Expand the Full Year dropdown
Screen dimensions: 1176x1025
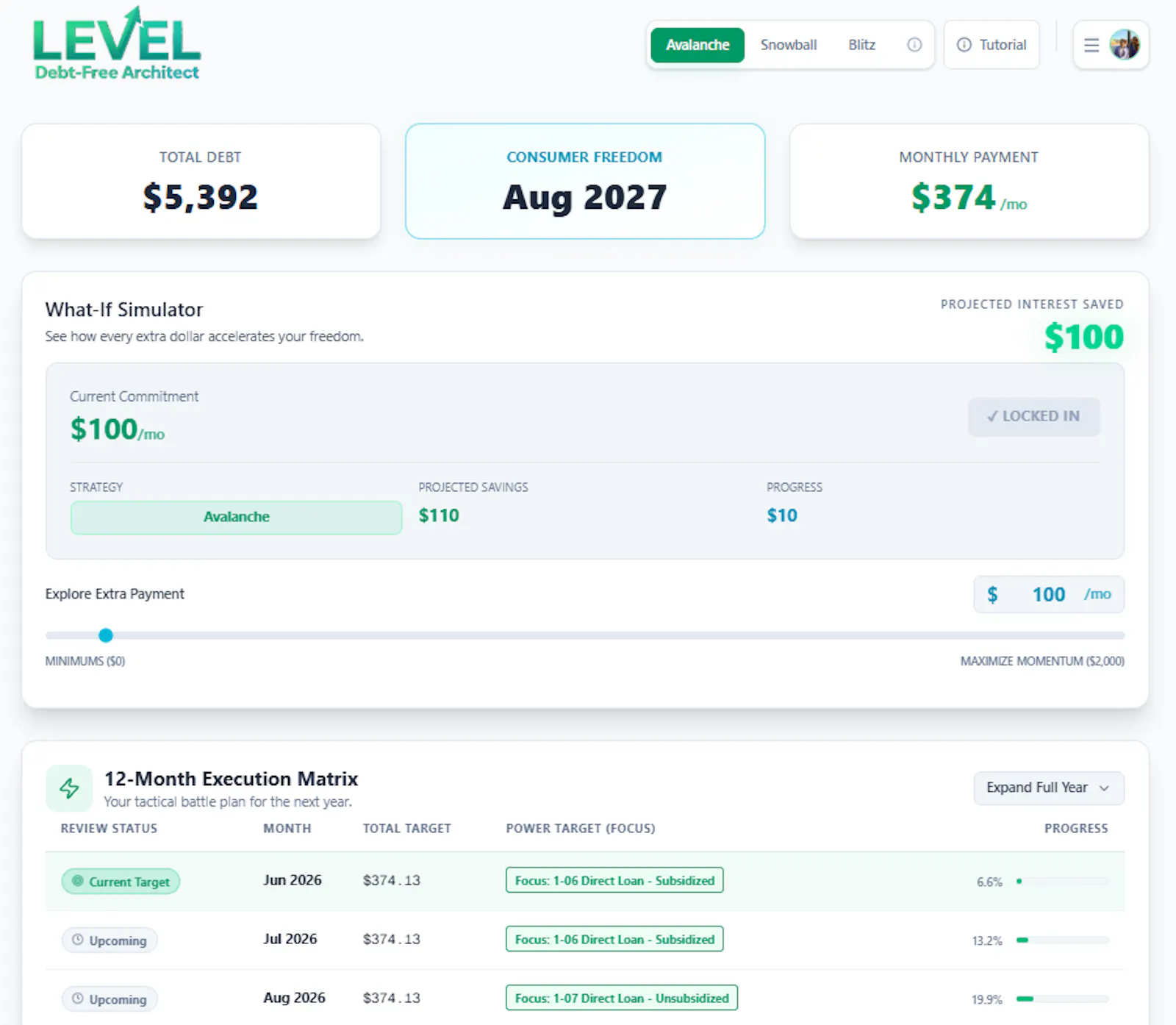tap(1048, 787)
